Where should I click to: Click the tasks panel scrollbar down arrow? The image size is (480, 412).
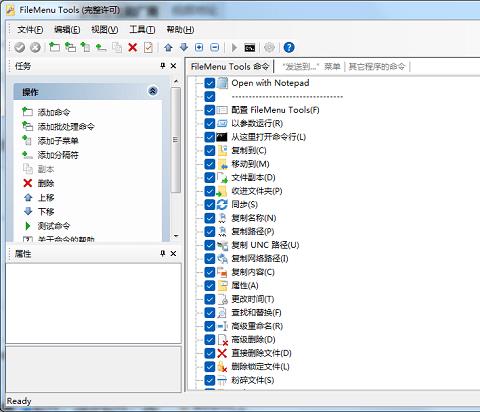click(x=176, y=236)
